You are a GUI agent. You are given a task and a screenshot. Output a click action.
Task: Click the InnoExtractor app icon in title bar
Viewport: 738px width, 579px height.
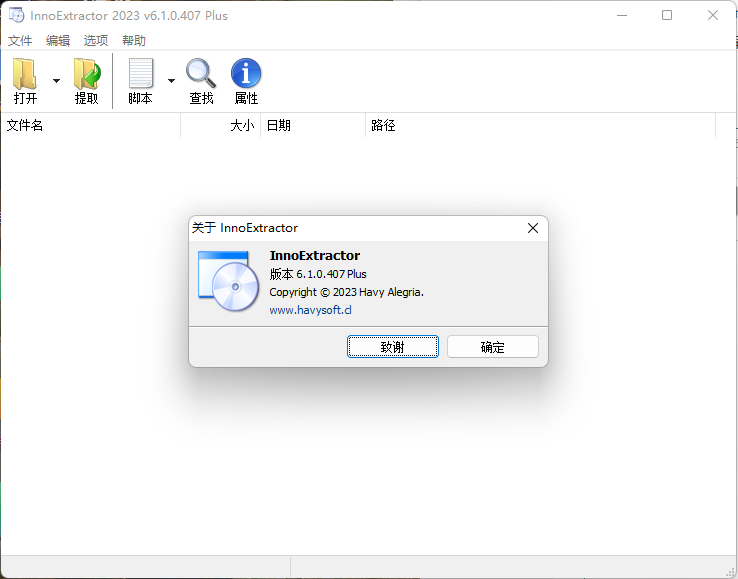(x=16, y=15)
